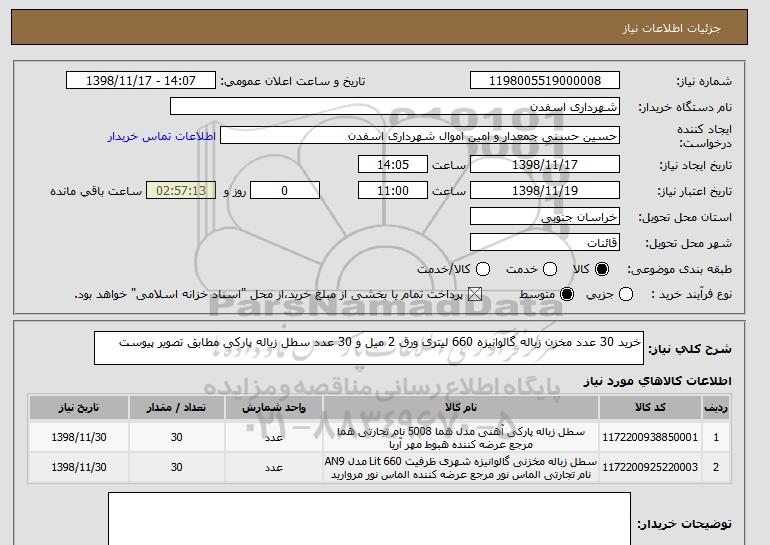Click the delivery city field قائنات
The height and width of the screenshot is (545, 770).
[x=545, y=243]
